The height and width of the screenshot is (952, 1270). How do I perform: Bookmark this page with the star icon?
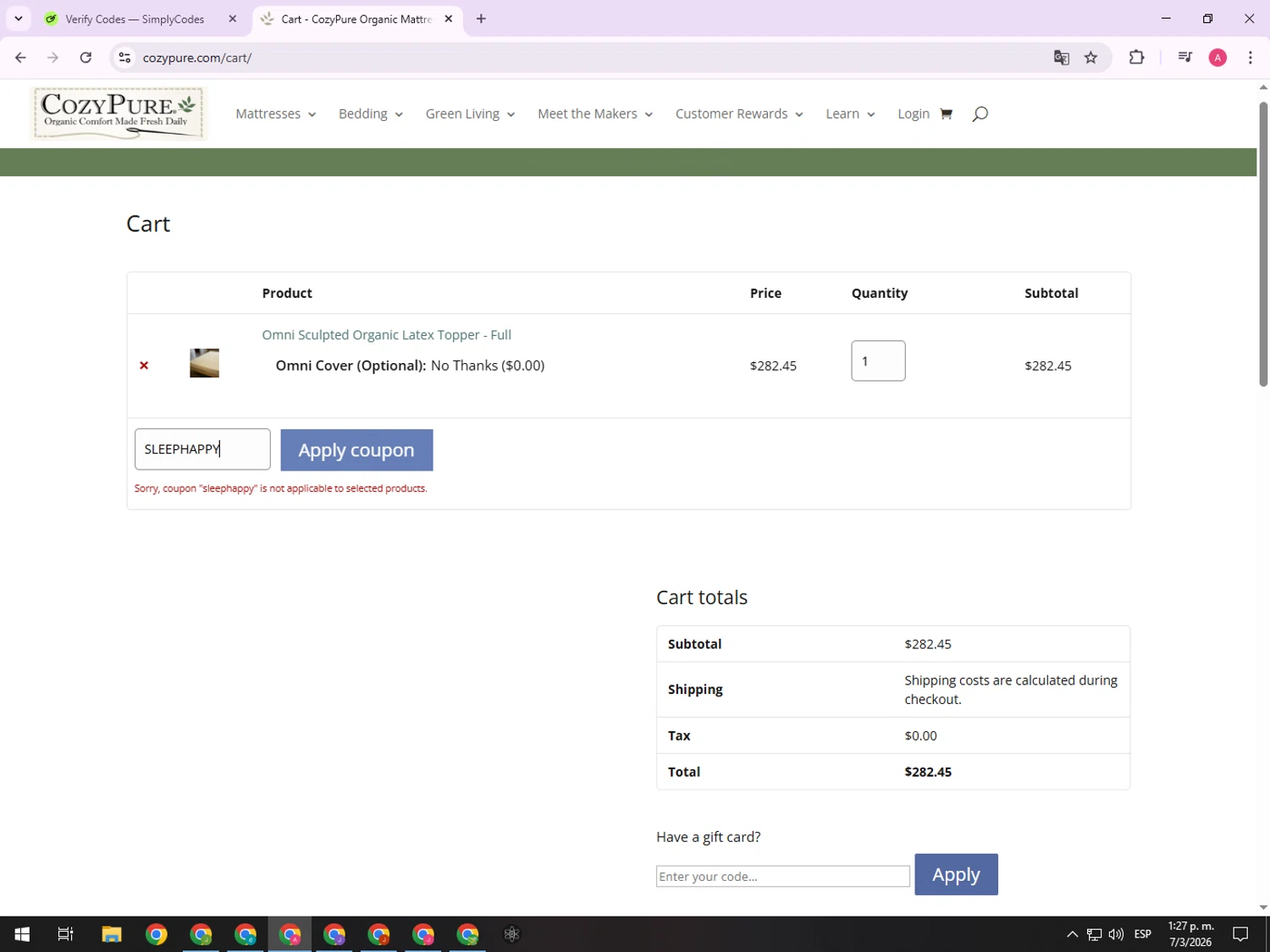coord(1091,58)
